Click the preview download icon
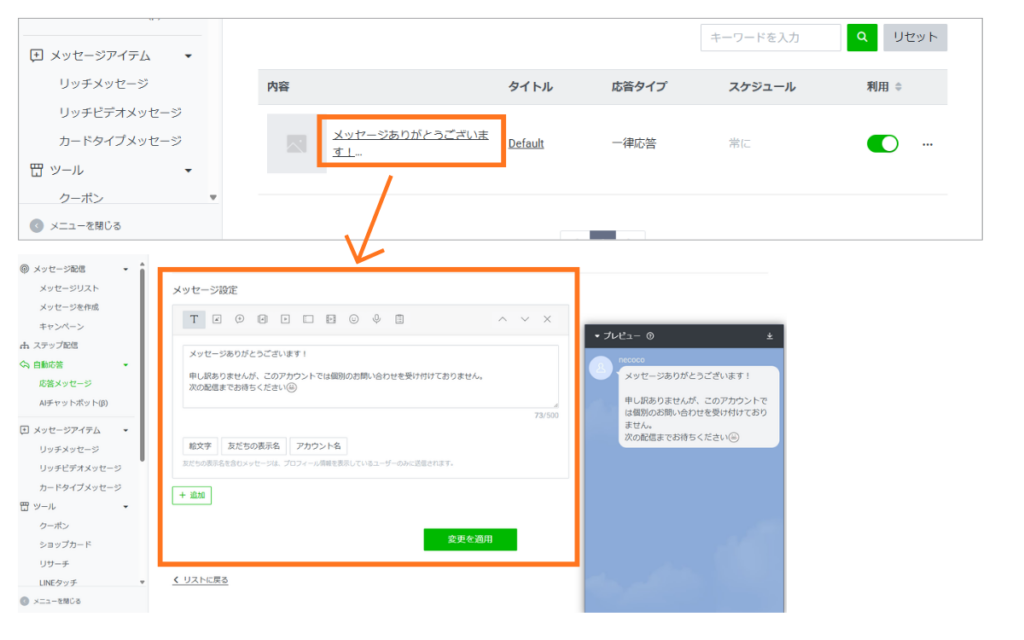The width and height of the screenshot is (1024, 640). [769, 336]
